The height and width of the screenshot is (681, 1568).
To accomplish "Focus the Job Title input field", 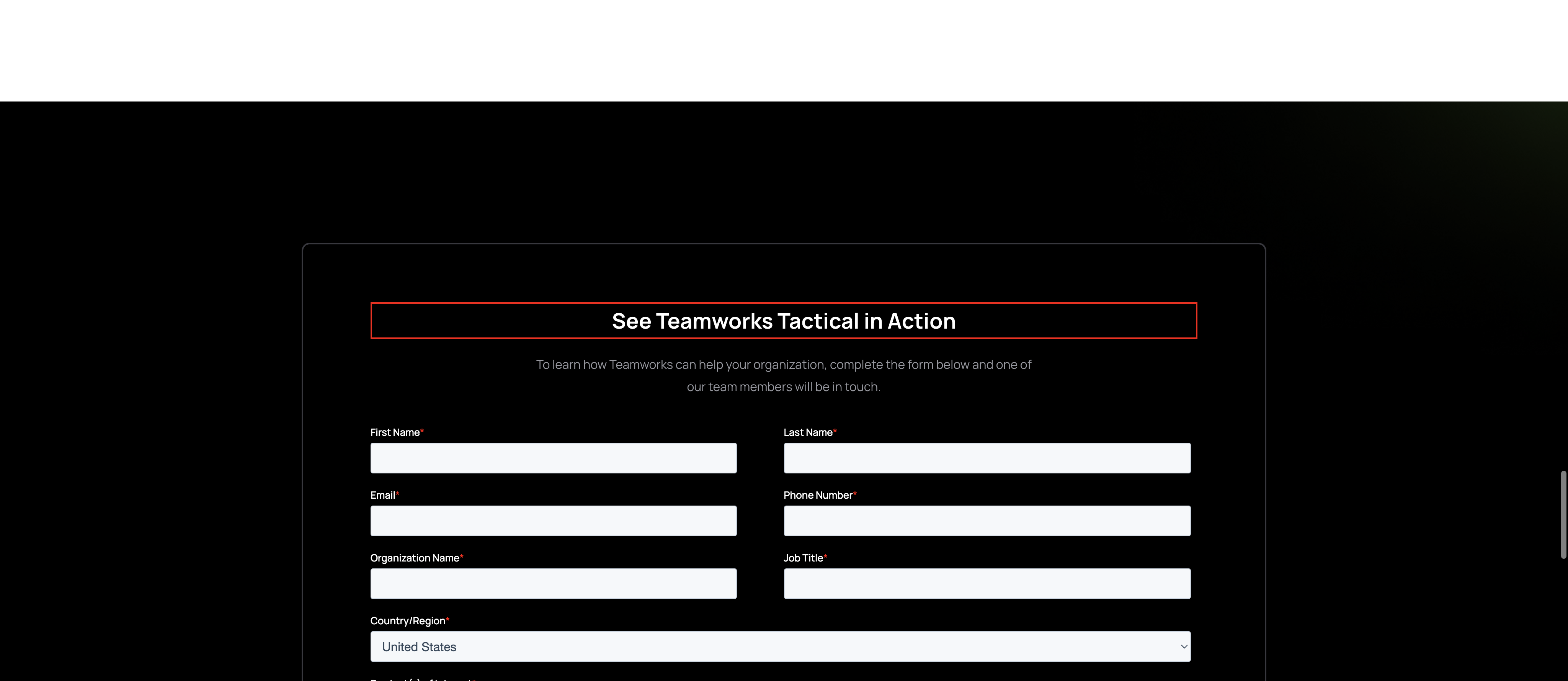I will coord(986,584).
